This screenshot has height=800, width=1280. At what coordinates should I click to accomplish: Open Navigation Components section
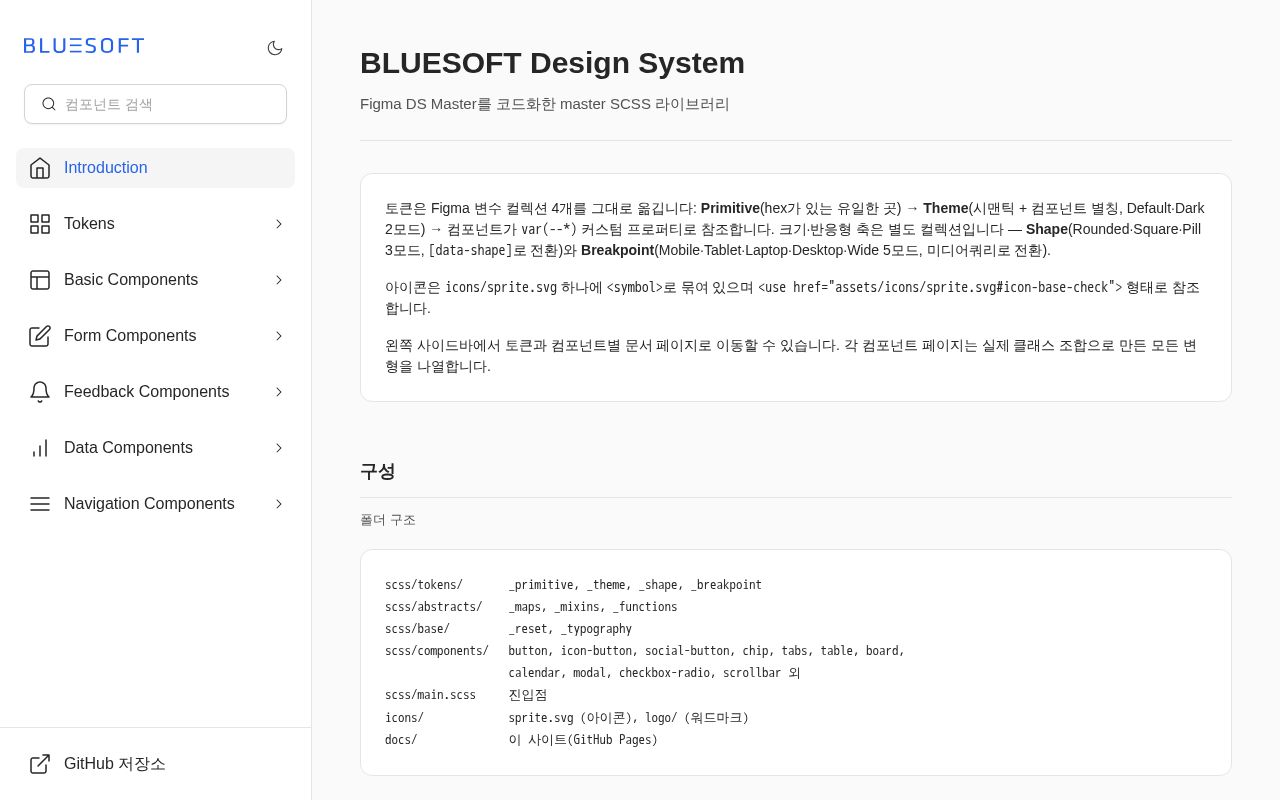[x=155, y=504]
